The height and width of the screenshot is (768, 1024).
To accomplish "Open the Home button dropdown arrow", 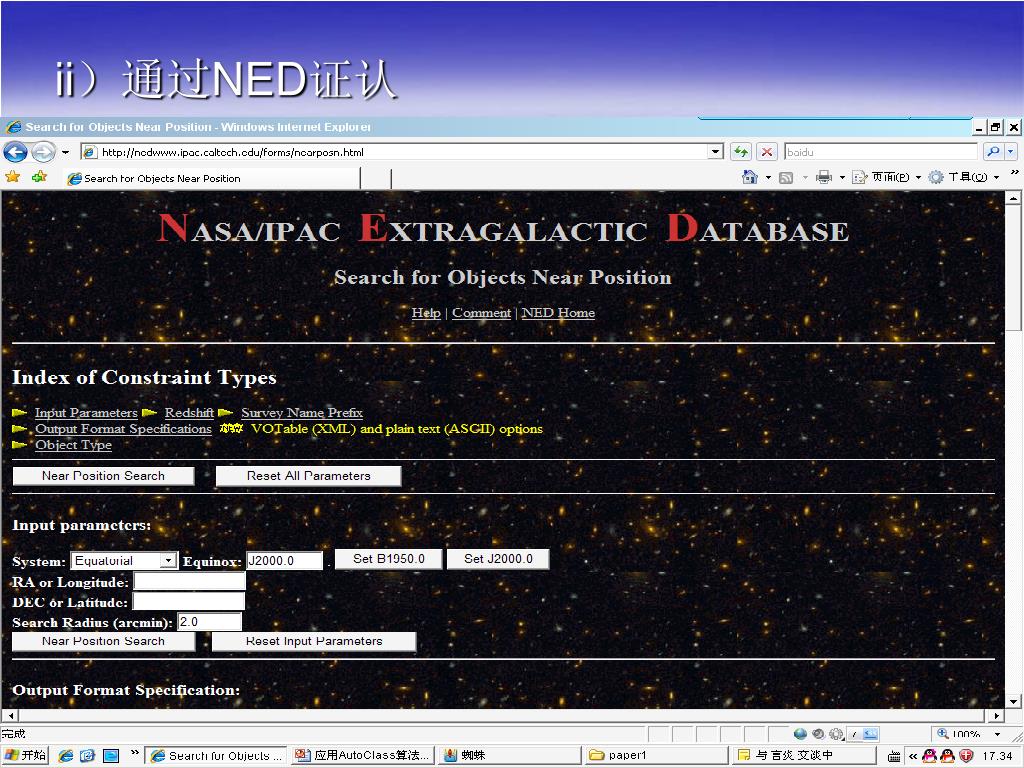I will click(768, 177).
